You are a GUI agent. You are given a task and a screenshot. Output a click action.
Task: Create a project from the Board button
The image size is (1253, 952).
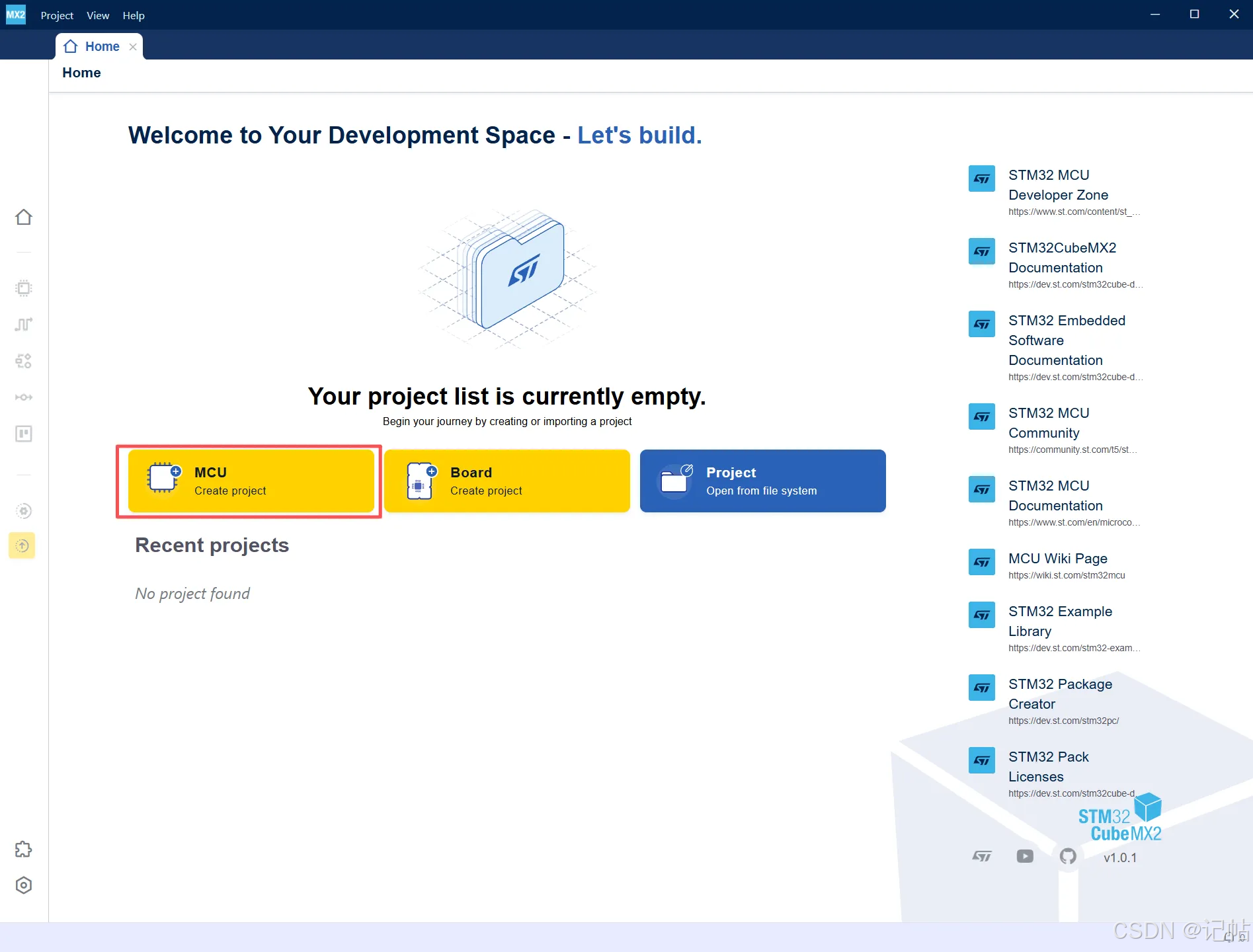[507, 481]
